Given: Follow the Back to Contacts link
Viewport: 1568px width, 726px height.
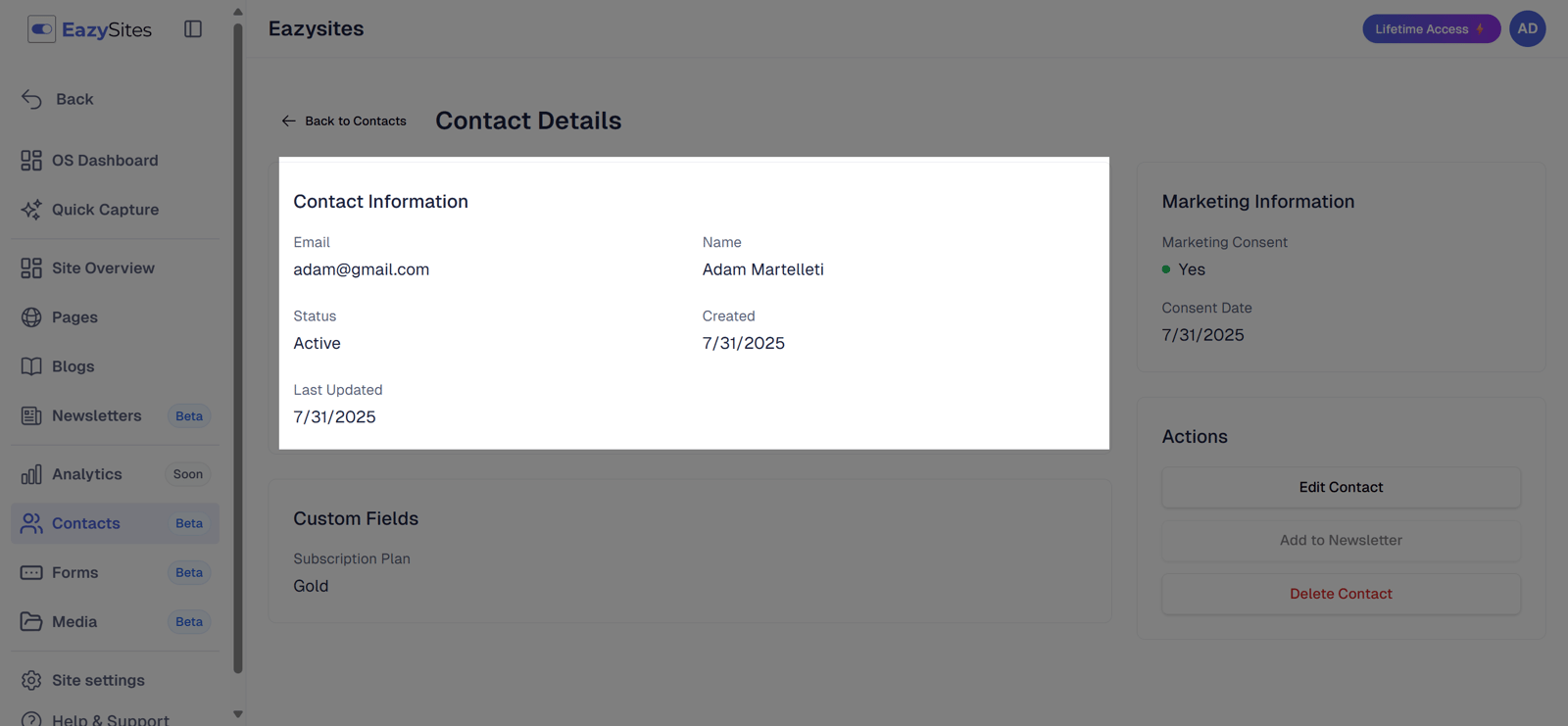Looking at the screenshot, I should (x=344, y=121).
